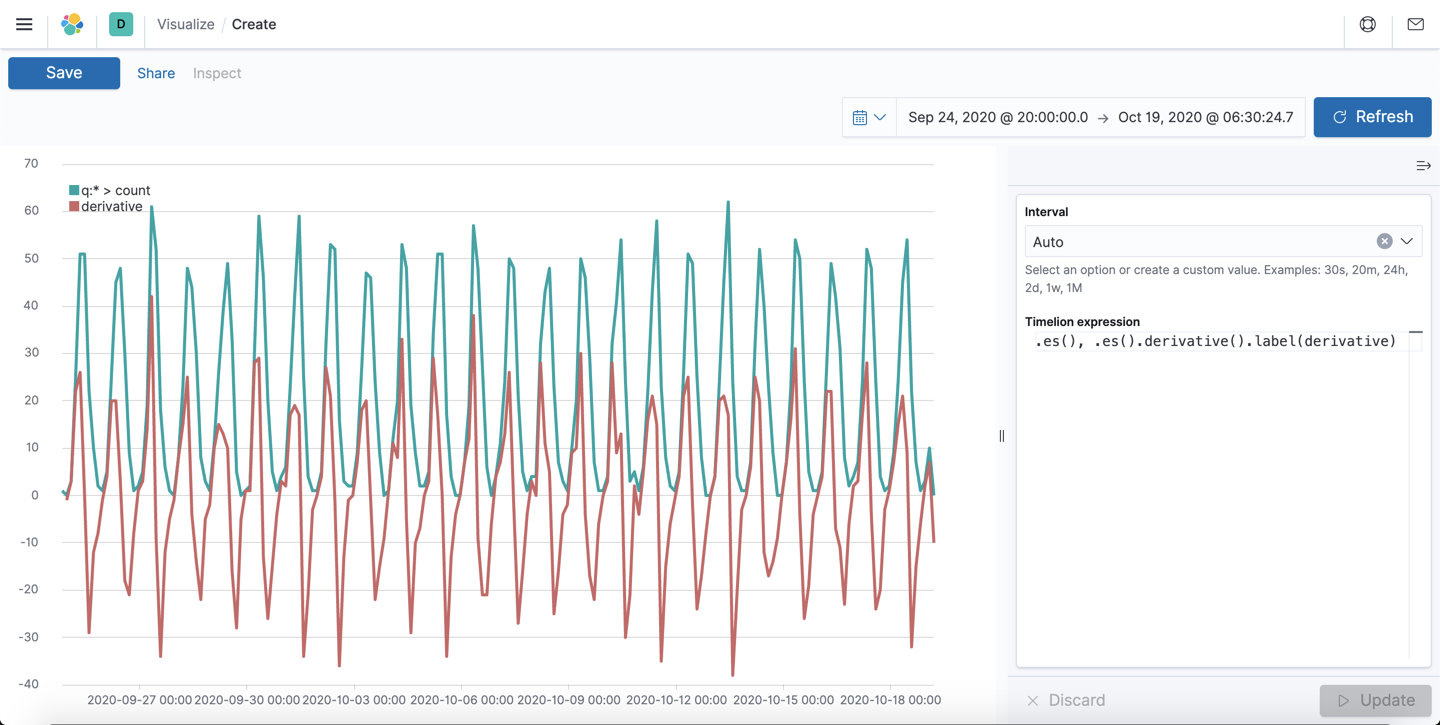Open the Help life-preserver icon
The height and width of the screenshot is (725, 1440).
tap(1367, 24)
